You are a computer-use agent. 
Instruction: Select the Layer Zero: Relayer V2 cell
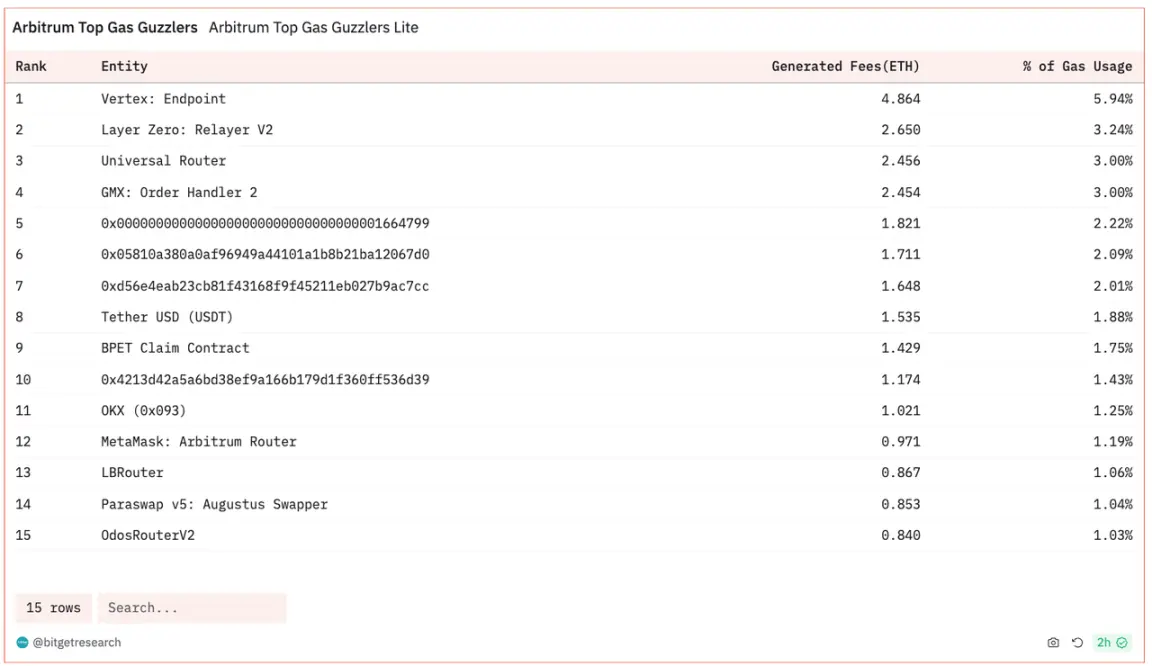point(187,129)
